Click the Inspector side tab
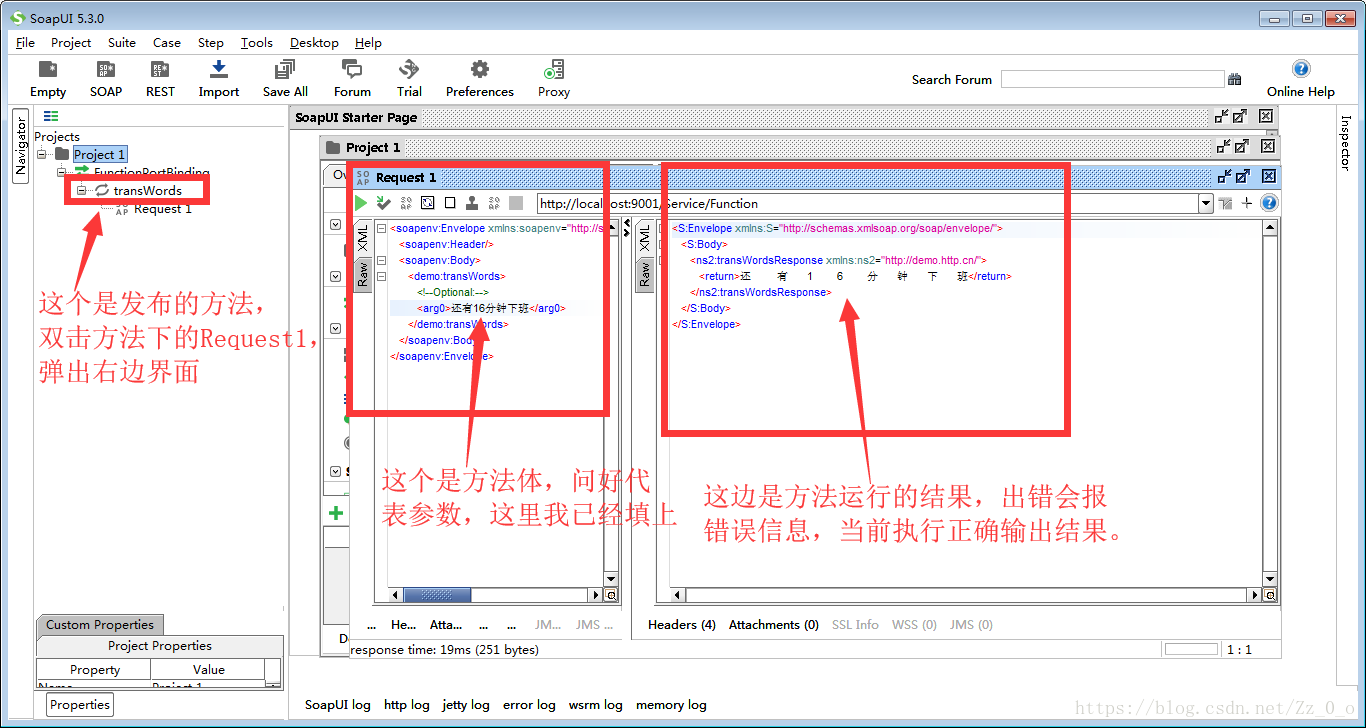 click(1346, 142)
